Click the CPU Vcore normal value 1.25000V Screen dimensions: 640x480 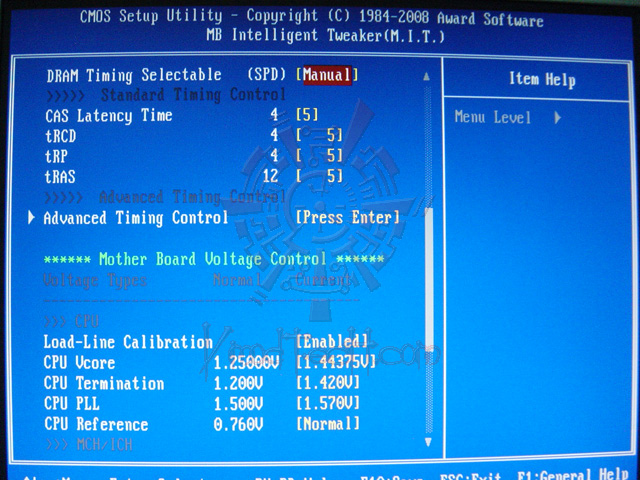click(247, 362)
